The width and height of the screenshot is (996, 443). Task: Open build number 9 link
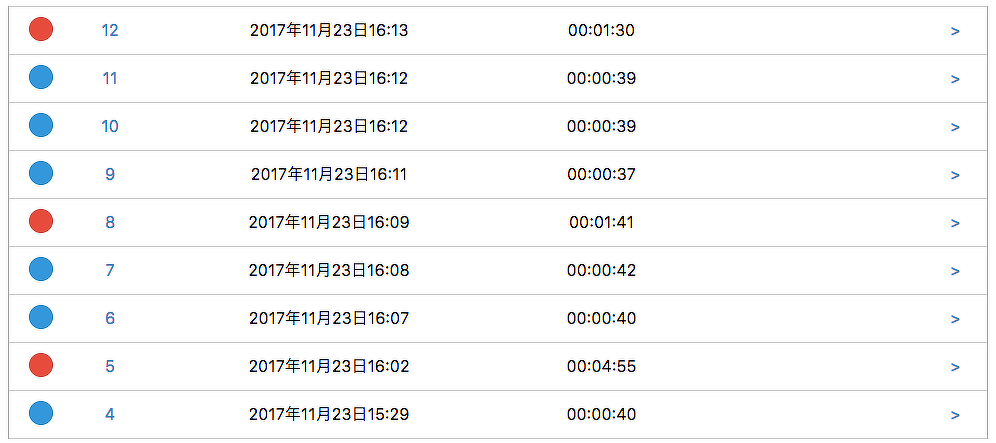[110, 174]
